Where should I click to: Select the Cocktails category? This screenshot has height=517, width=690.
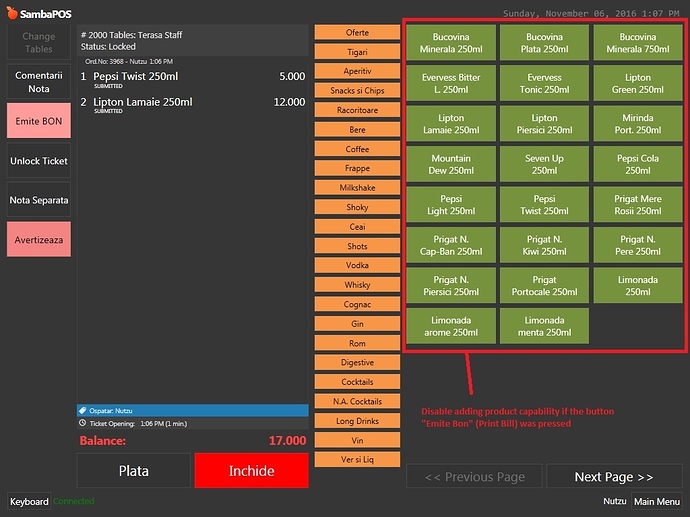click(357, 382)
